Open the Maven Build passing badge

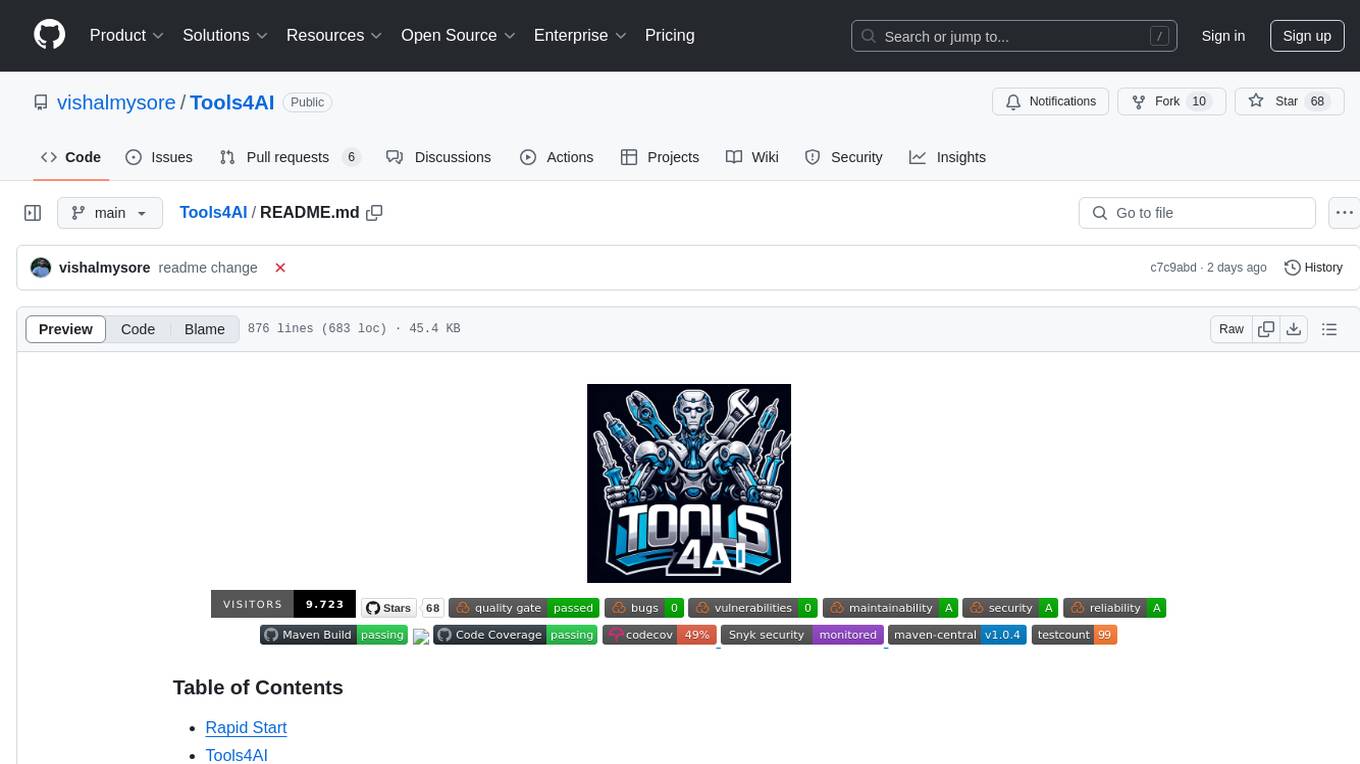pos(333,635)
